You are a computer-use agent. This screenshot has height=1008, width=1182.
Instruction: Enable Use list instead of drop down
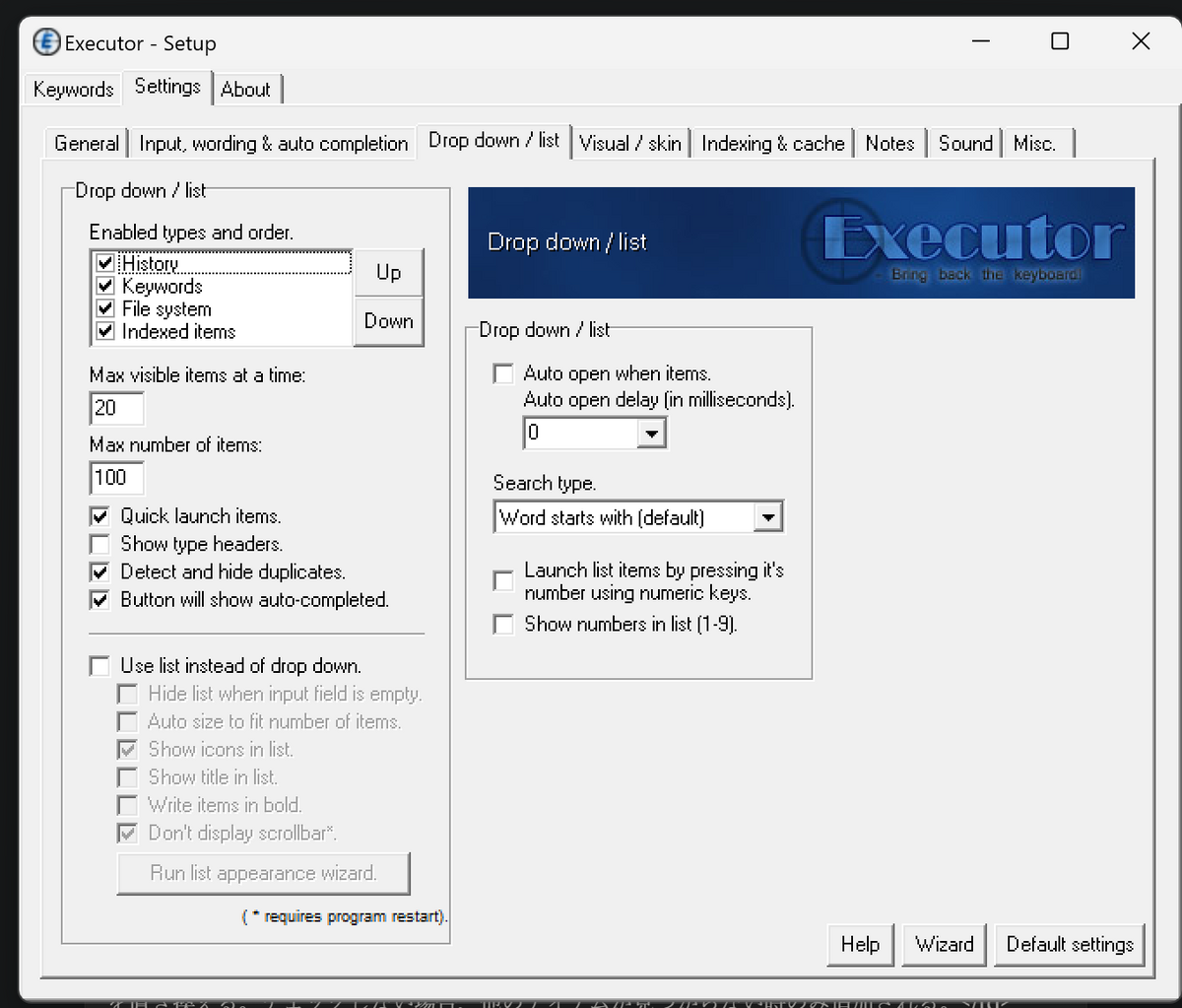point(99,666)
